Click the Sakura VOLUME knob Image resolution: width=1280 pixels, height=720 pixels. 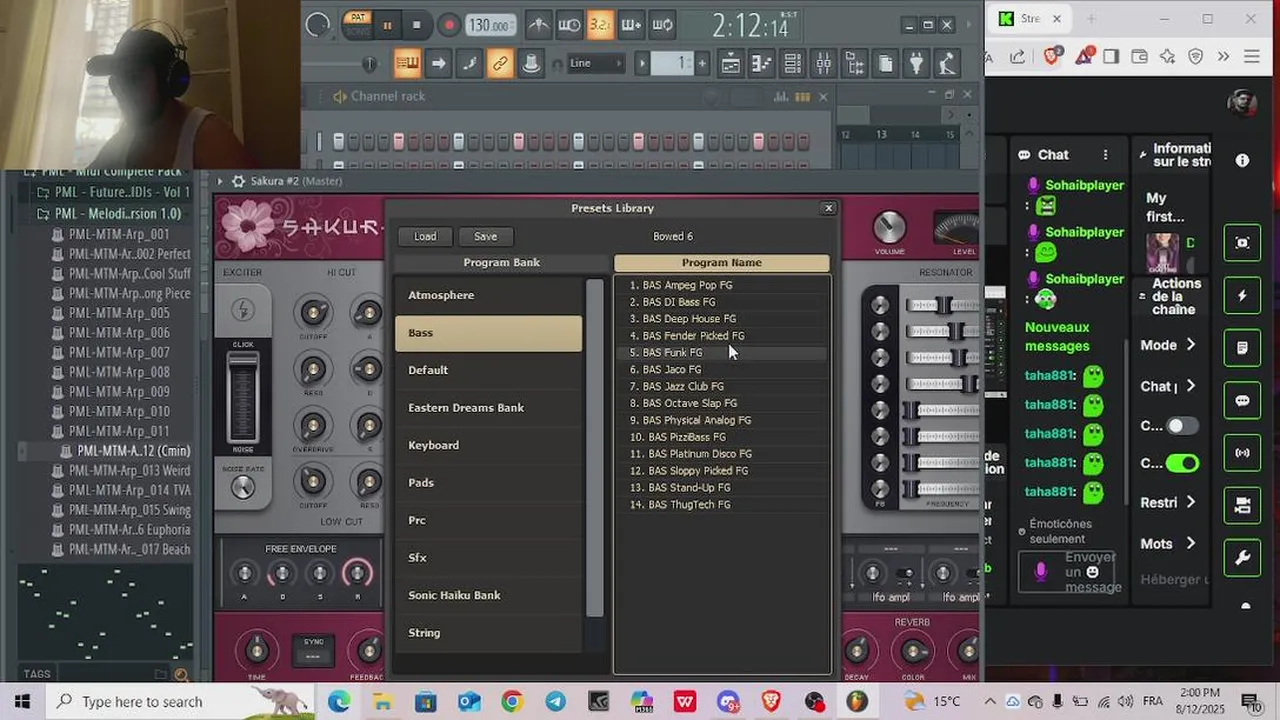[889, 228]
